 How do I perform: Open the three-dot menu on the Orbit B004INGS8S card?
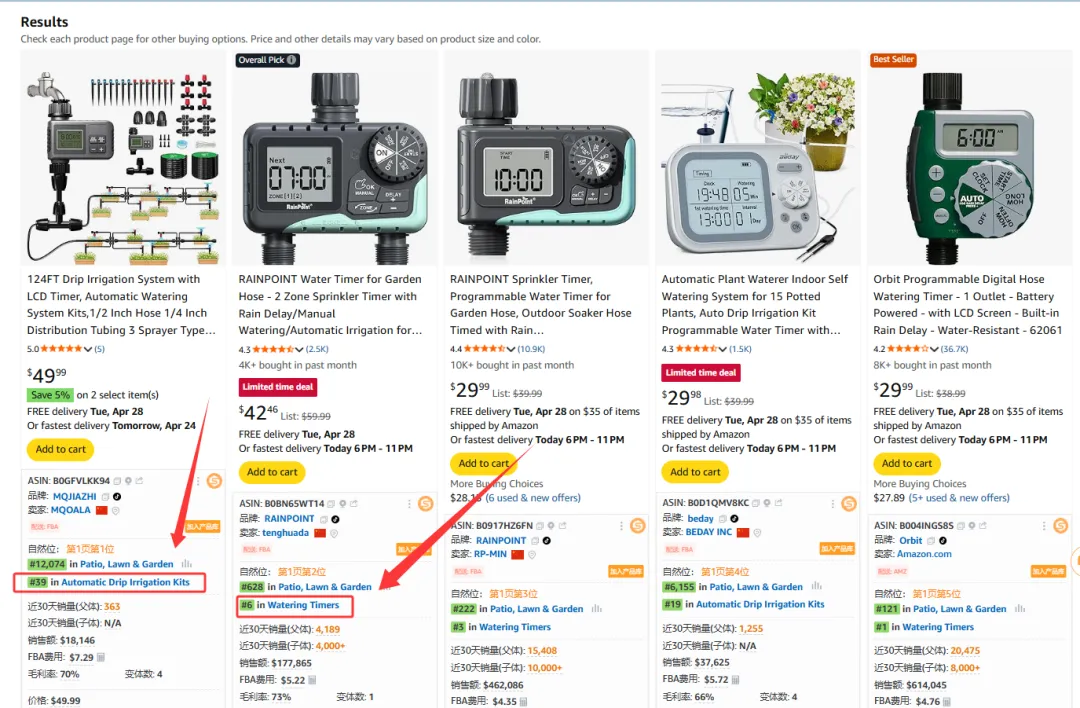pyautogui.click(x=1044, y=525)
